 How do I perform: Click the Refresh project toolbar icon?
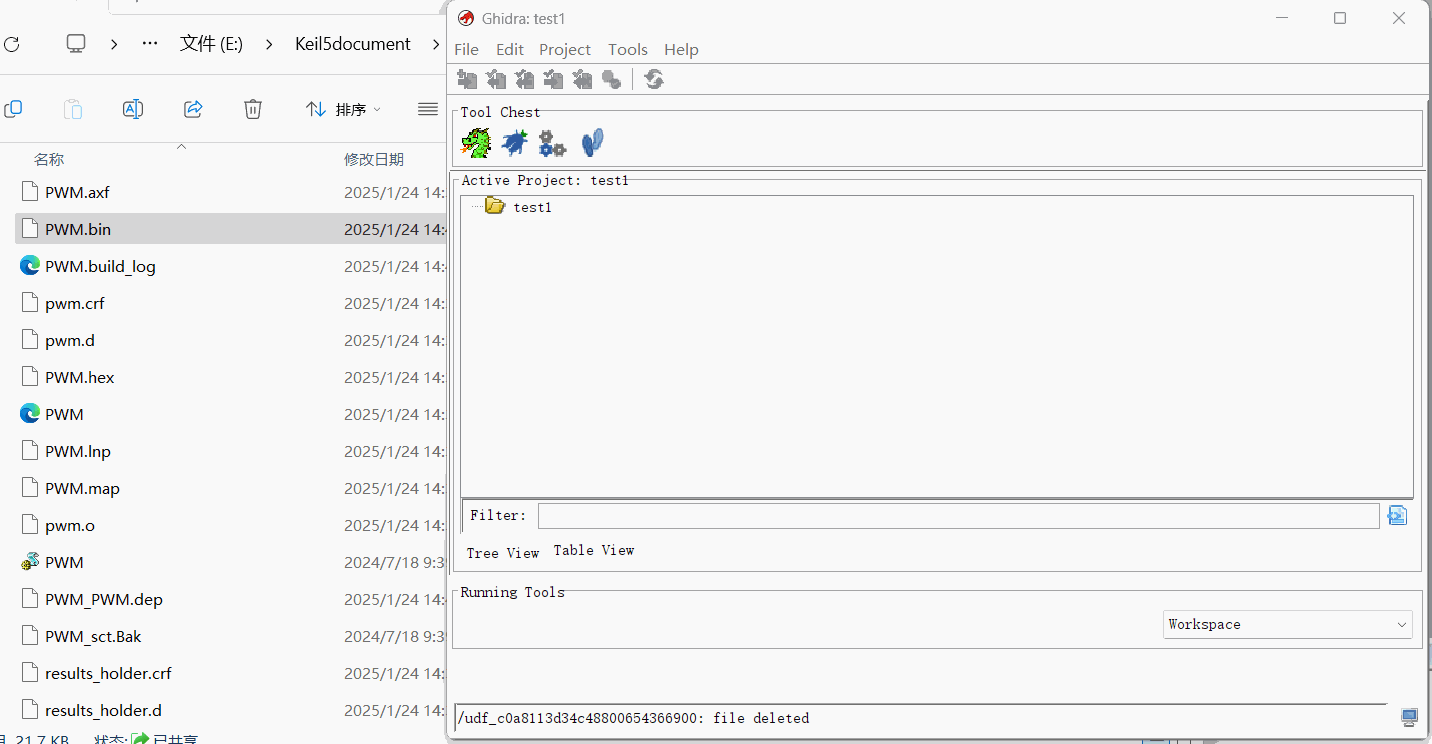[654, 79]
